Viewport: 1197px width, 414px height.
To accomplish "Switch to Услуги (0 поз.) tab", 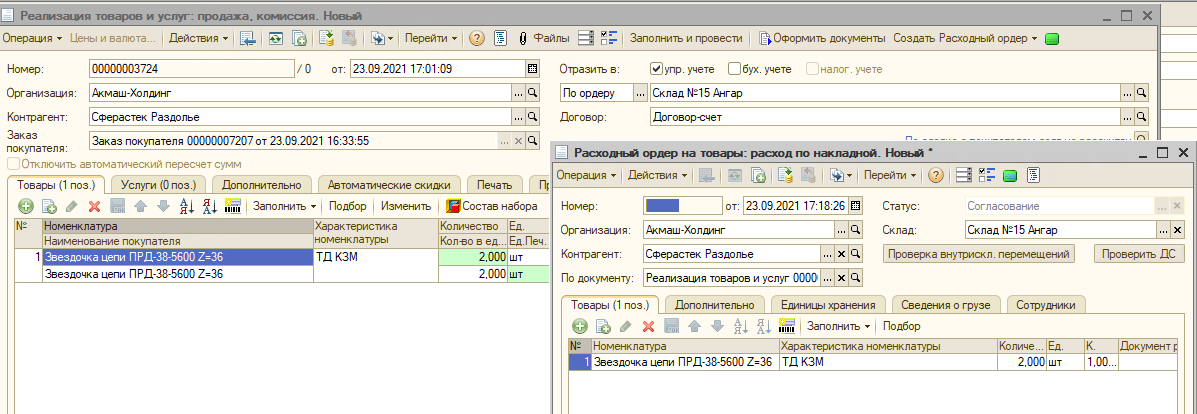I will tap(159, 184).
